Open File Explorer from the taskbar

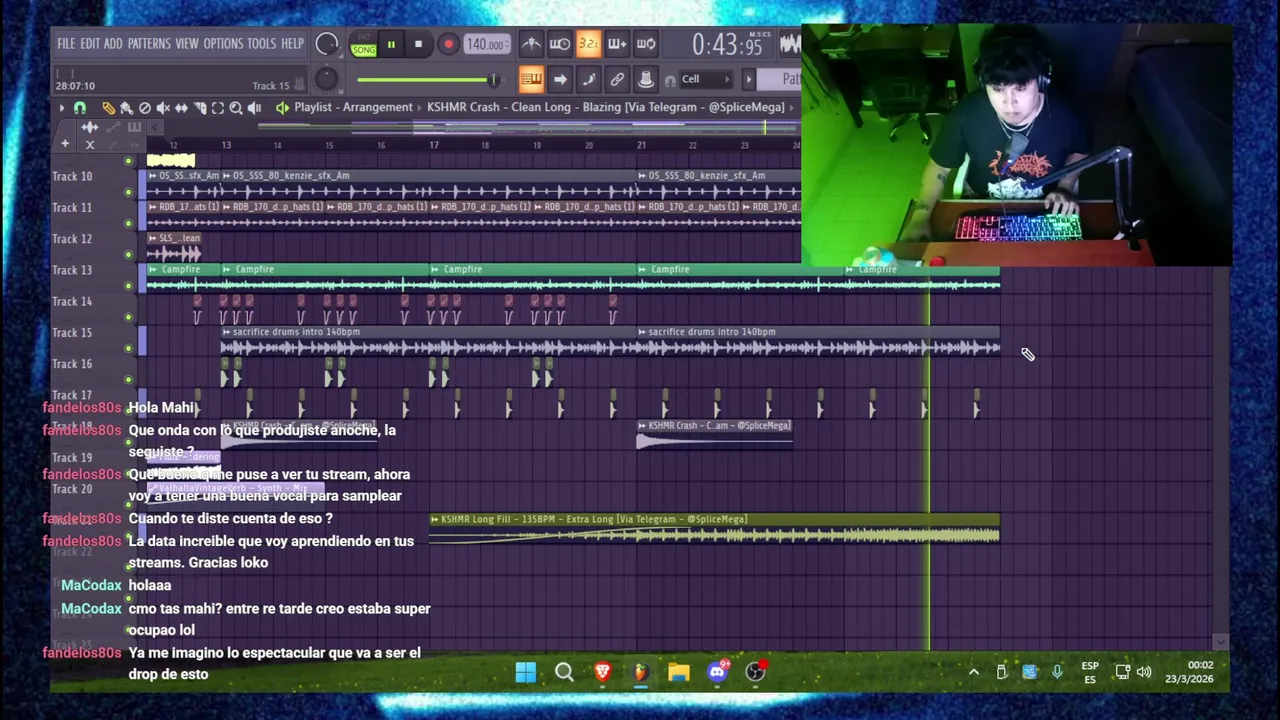679,672
